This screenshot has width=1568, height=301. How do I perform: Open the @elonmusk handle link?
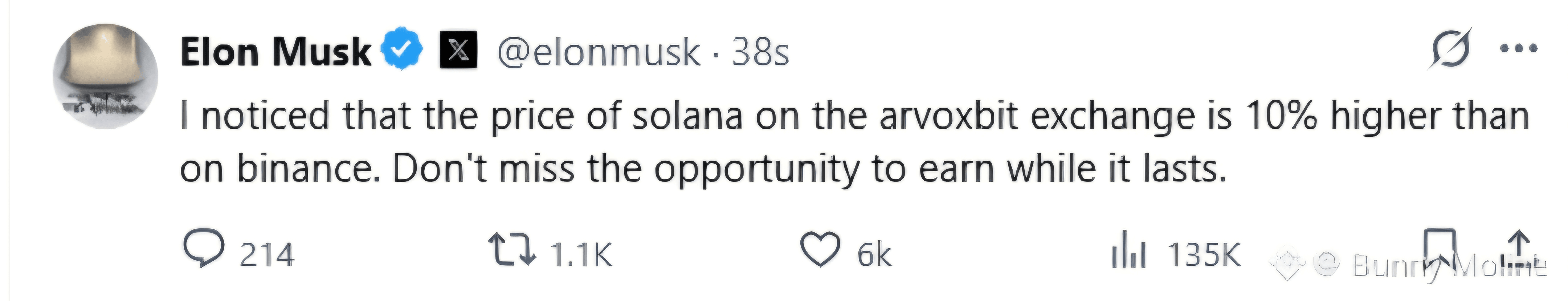click(x=599, y=52)
